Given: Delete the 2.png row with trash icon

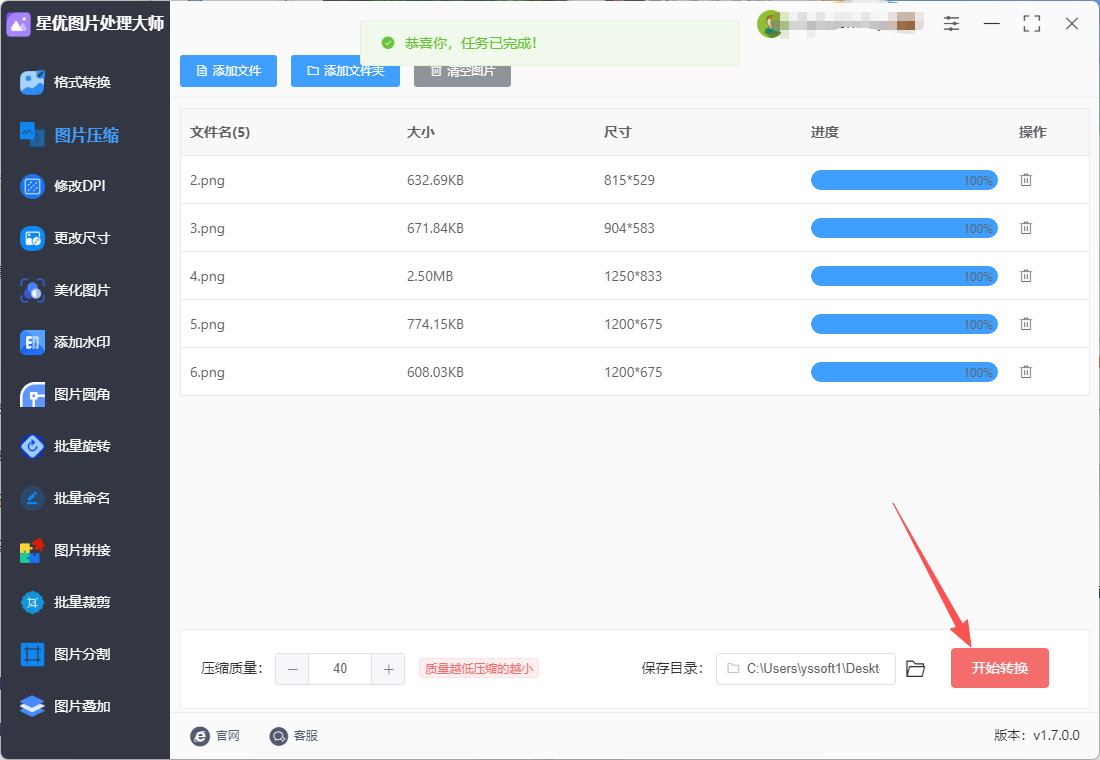Looking at the screenshot, I should tap(1026, 180).
